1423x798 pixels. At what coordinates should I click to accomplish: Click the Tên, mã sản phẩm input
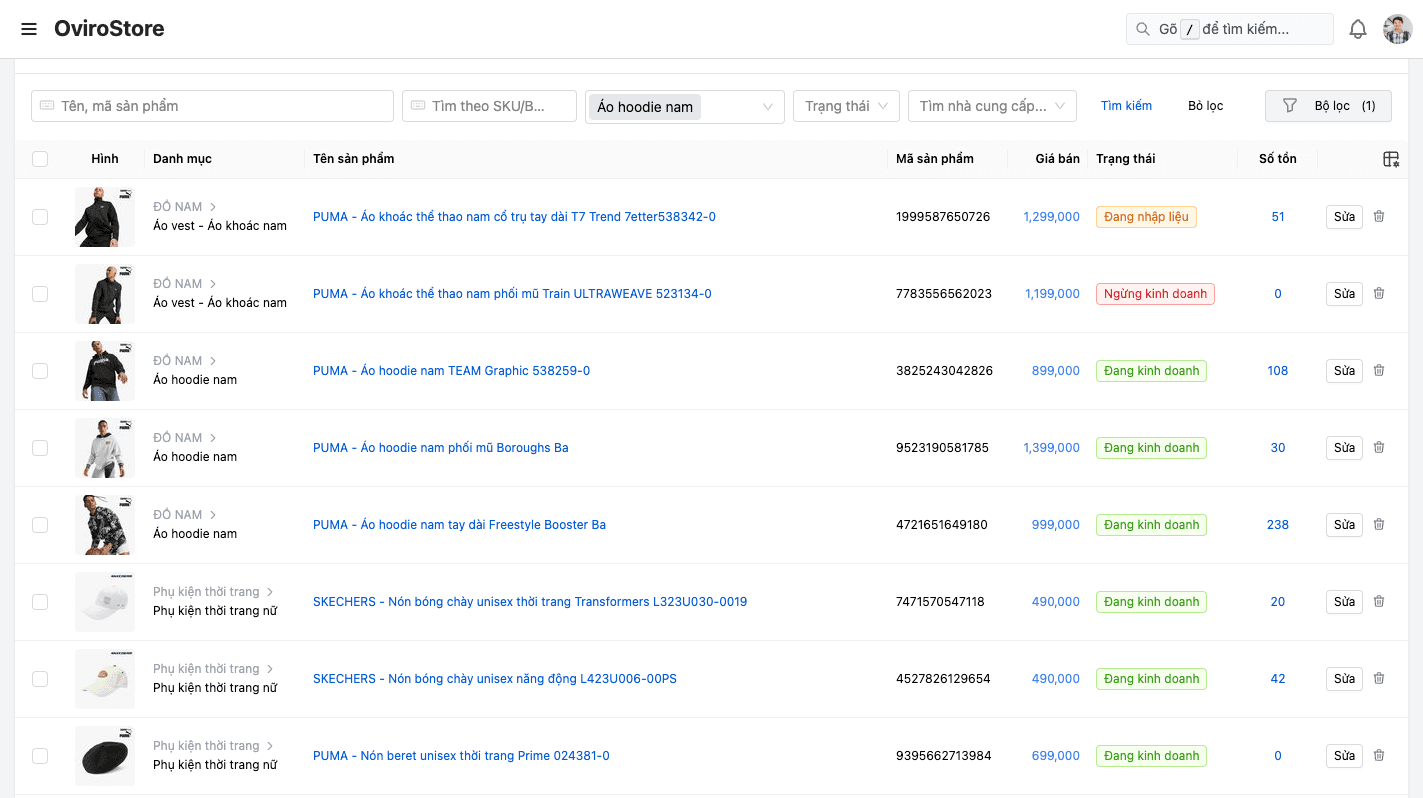(212, 106)
